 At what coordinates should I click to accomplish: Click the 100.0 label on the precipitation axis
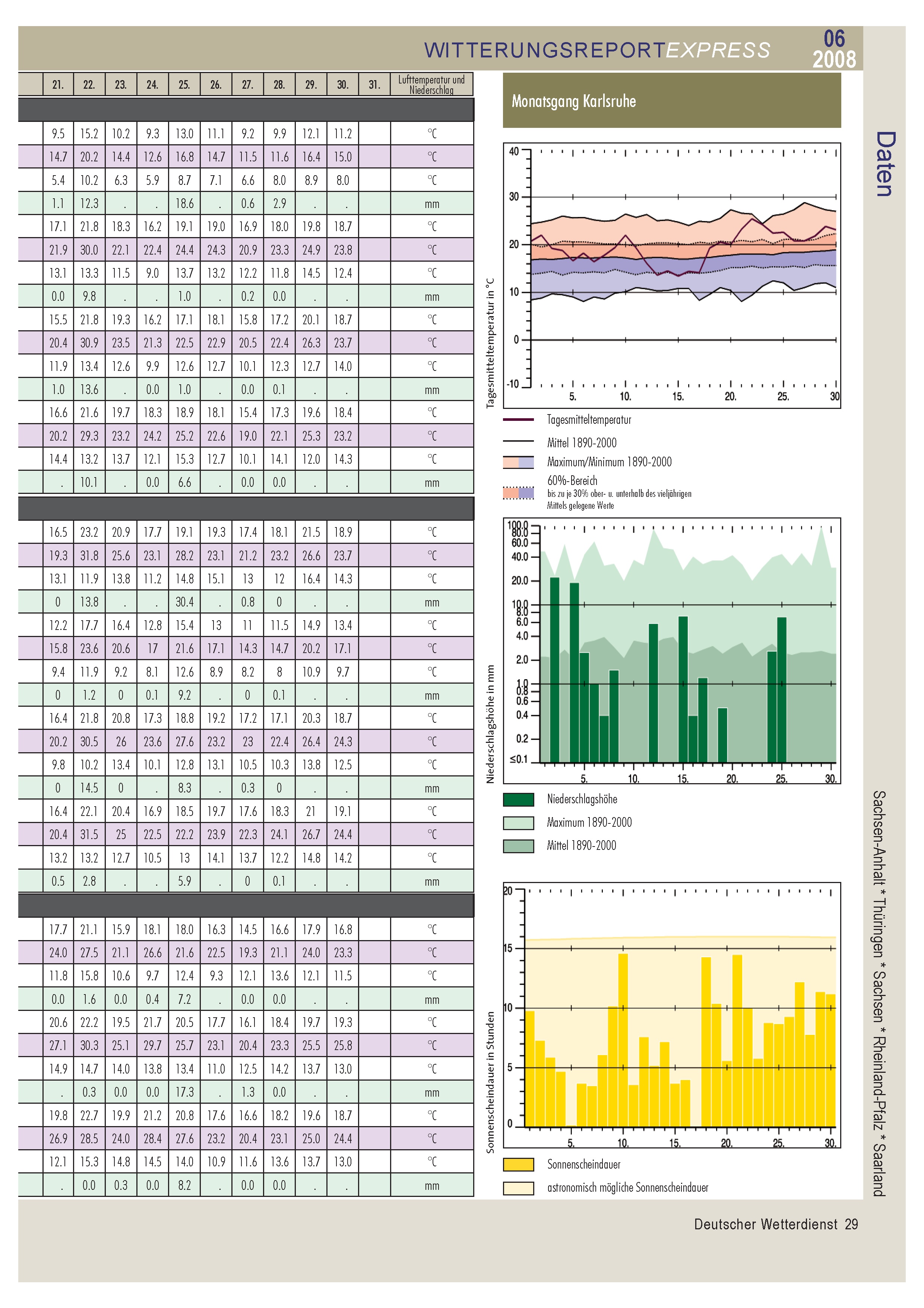(x=518, y=525)
